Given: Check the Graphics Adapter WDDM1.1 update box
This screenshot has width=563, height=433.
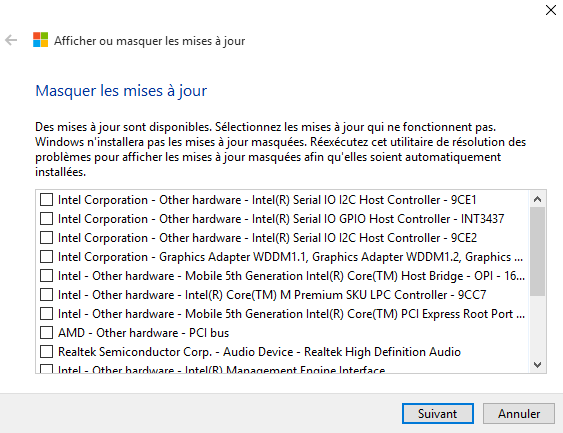Looking at the screenshot, I should pyautogui.click(x=46, y=257).
